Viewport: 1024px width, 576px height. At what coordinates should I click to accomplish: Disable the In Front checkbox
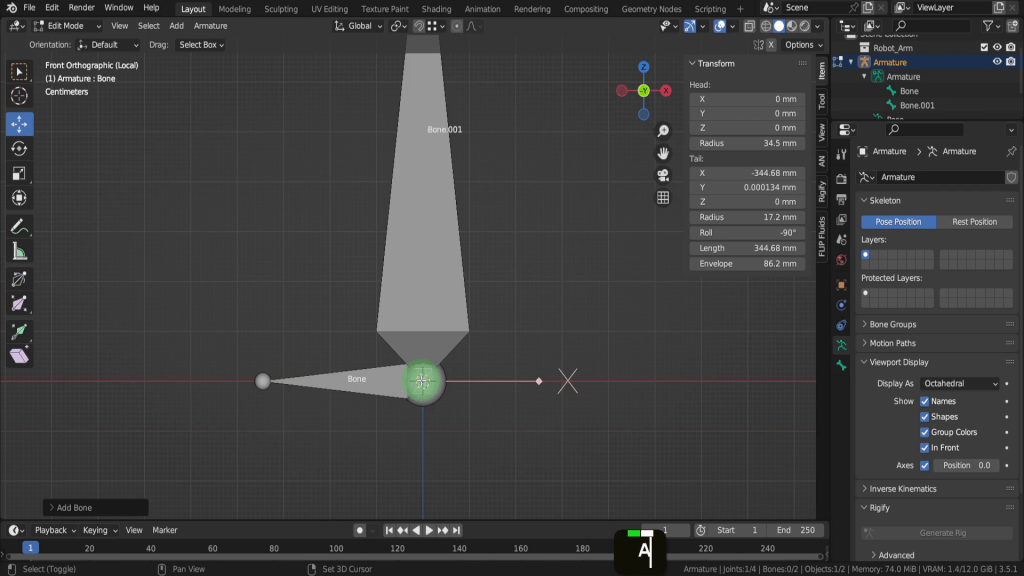point(924,448)
